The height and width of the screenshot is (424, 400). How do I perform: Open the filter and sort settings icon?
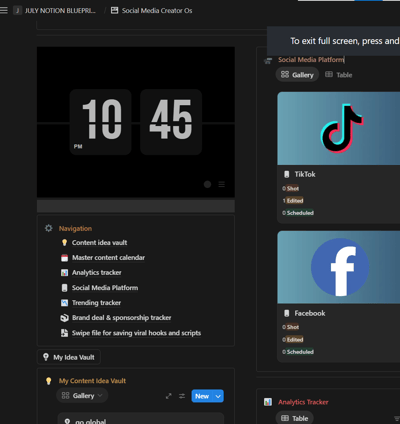click(x=182, y=396)
